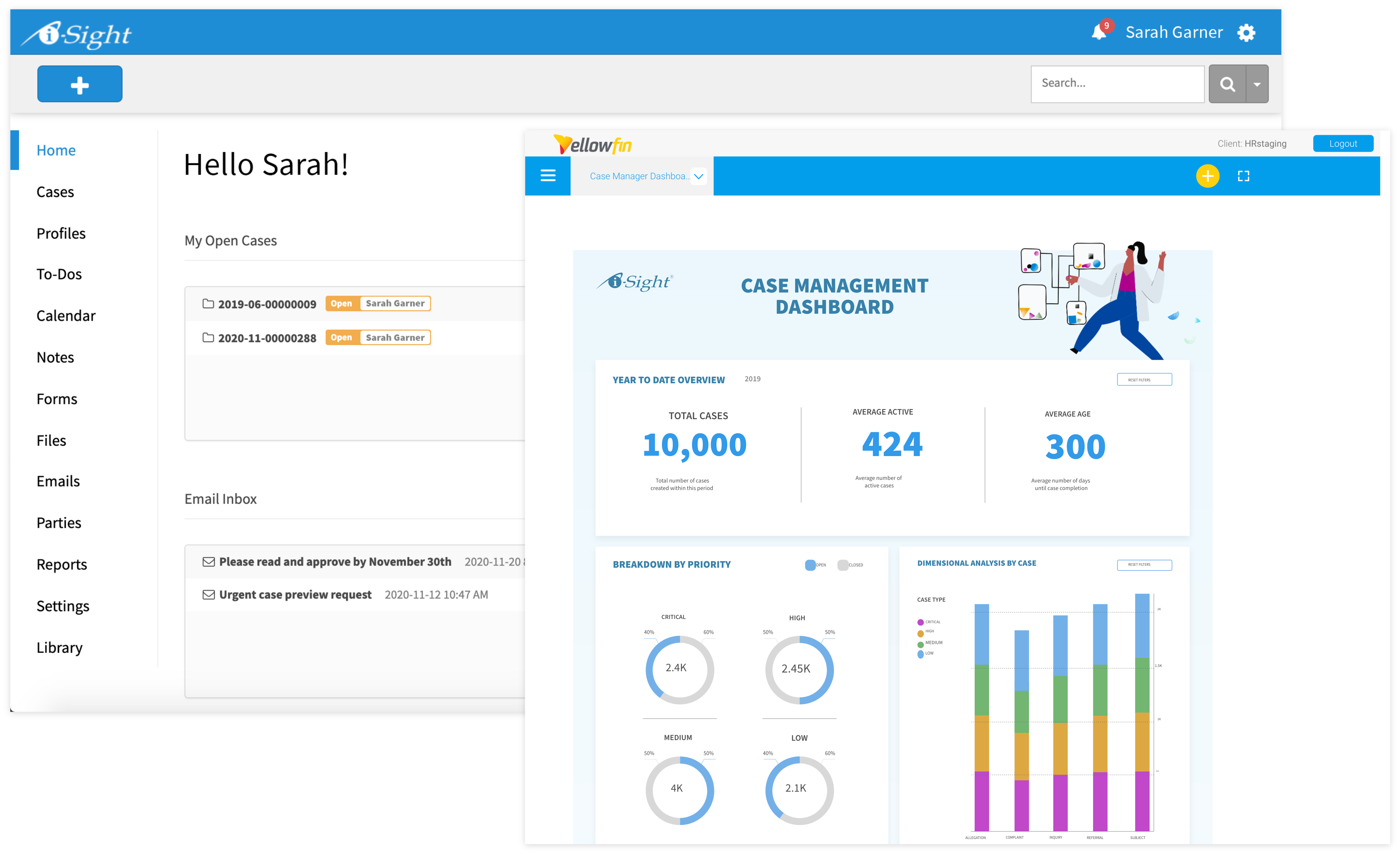
Task: Go to Calendar in the sidebar
Action: click(x=66, y=315)
